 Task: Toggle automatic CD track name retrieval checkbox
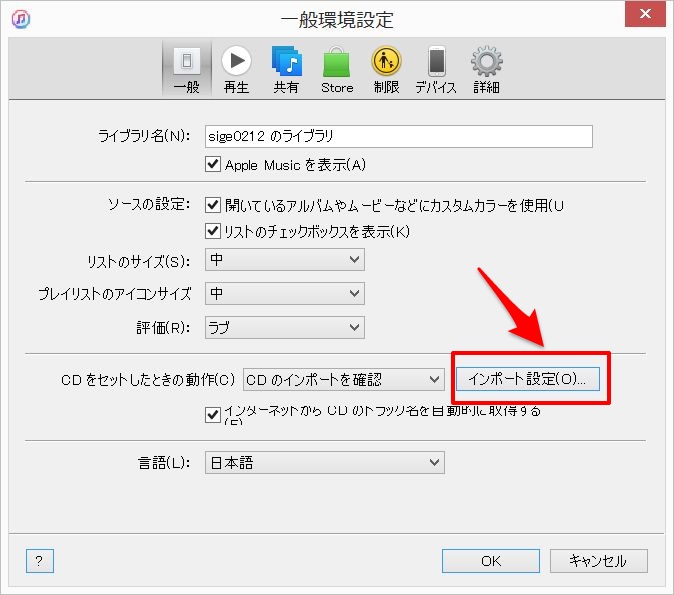click(213, 415)
